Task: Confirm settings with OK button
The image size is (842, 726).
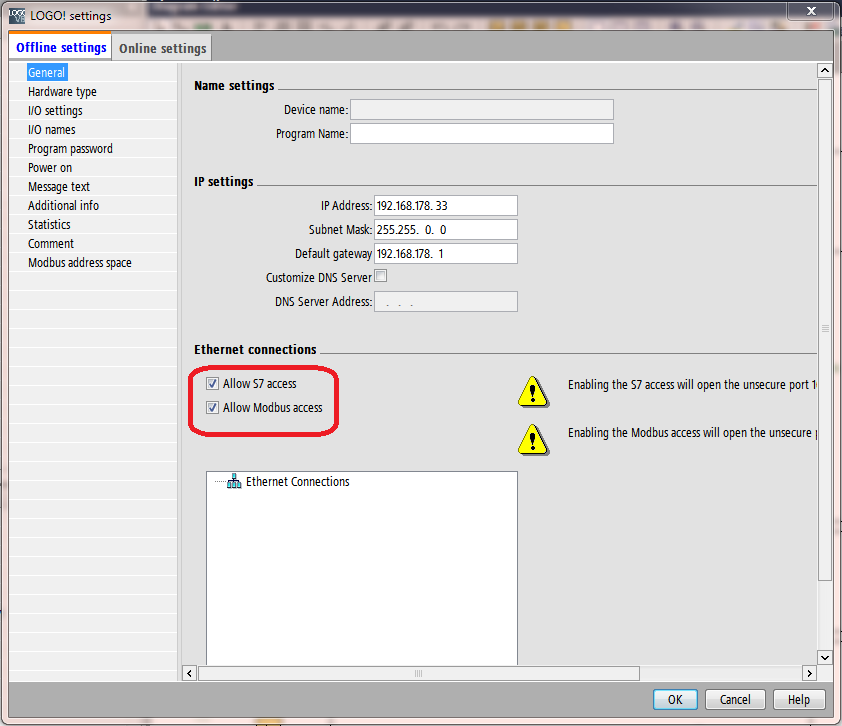Action: 675,699
